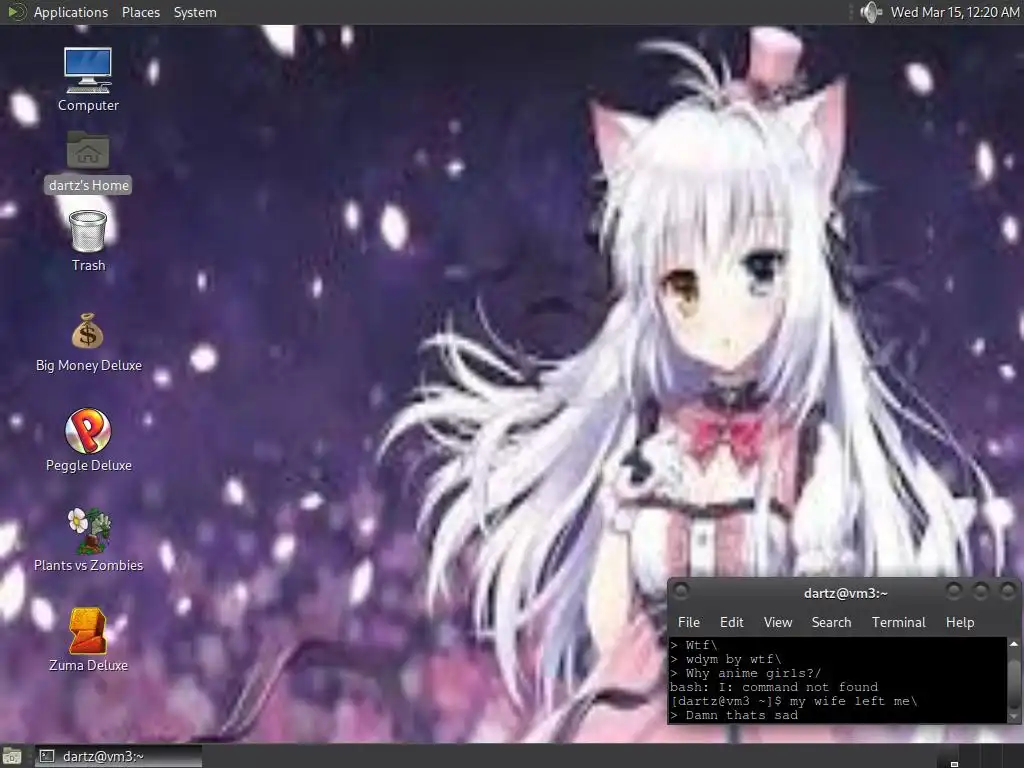
Task: Open the Applications menu
Action: (71, 12)
